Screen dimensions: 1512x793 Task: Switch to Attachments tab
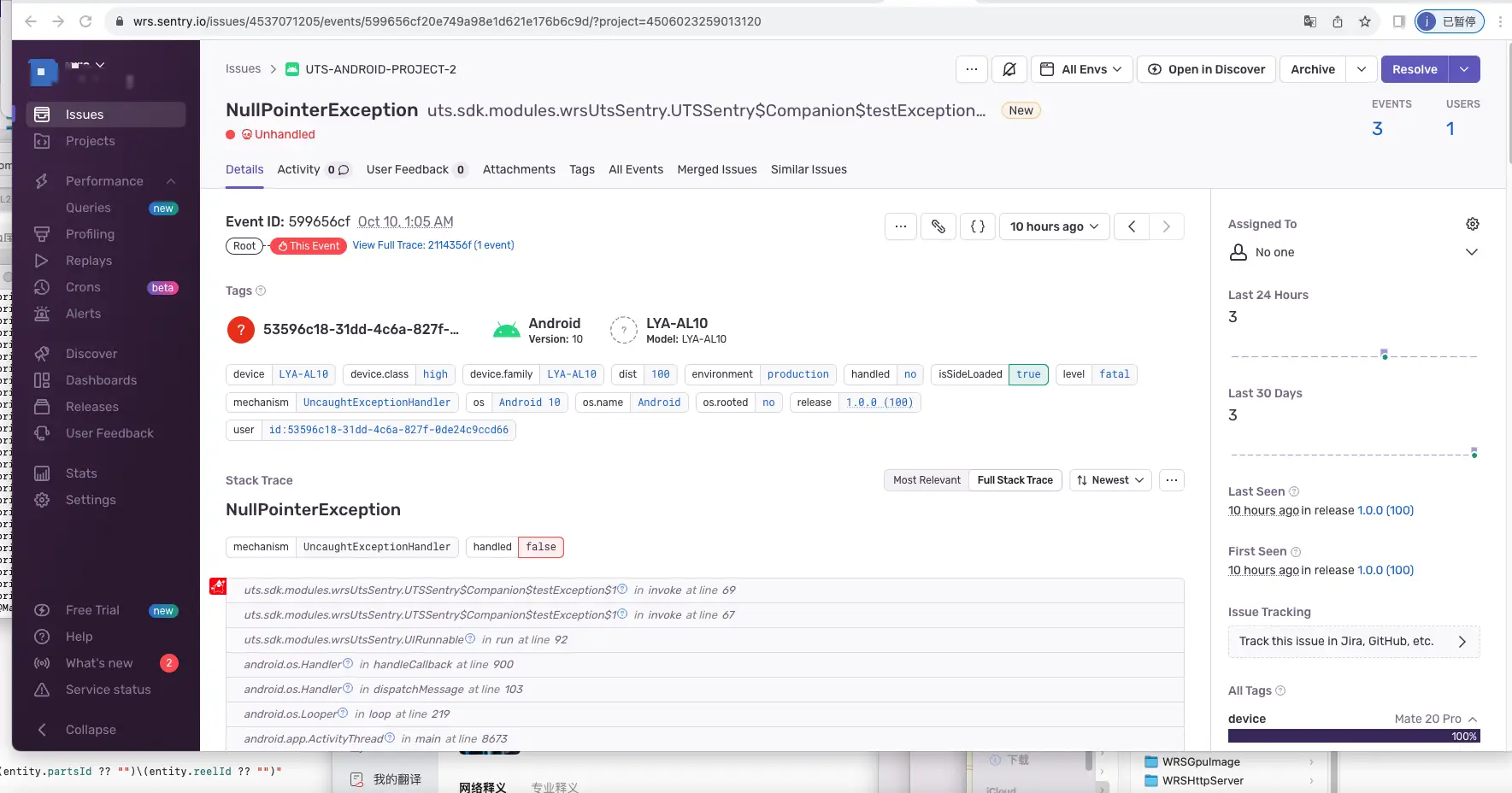coord(519,169)
